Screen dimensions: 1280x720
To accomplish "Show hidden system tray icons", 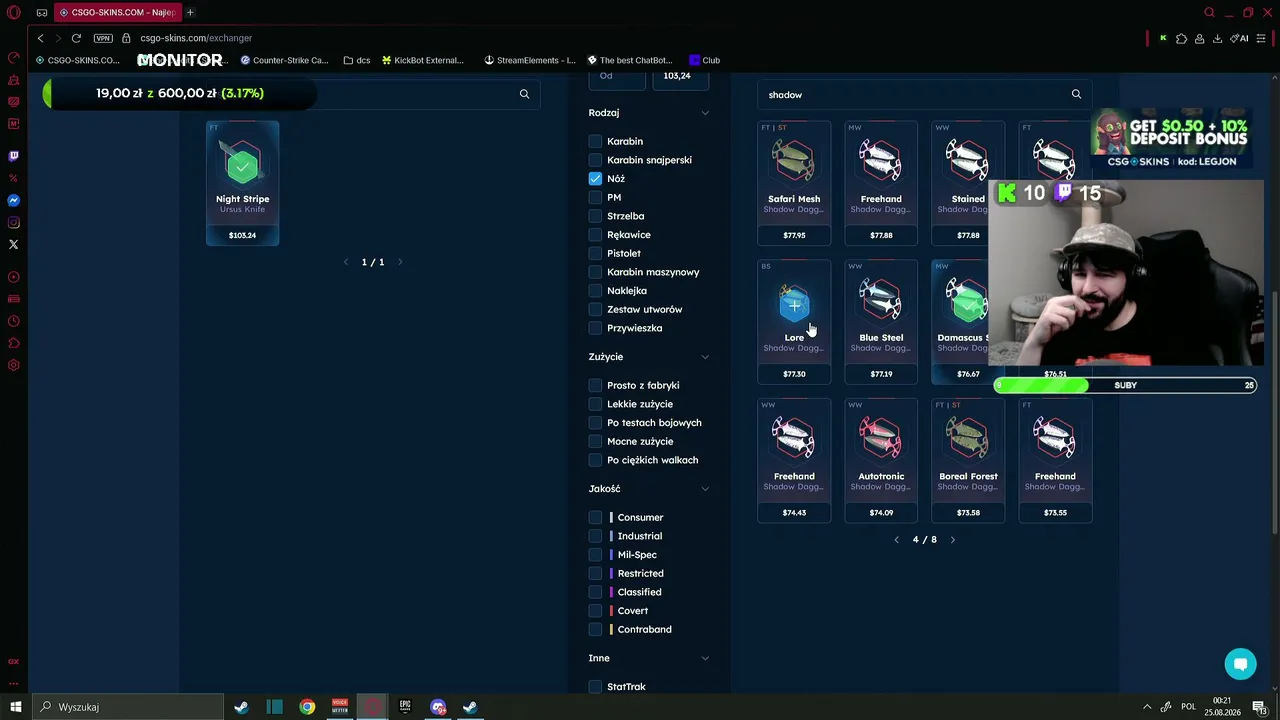I will pos(1148,707).
